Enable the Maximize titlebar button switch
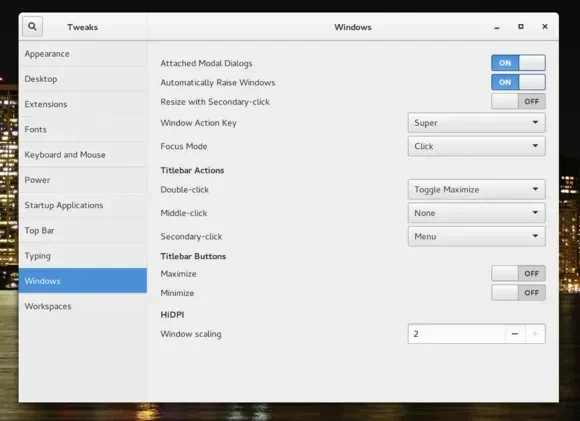 coord(518,273)
